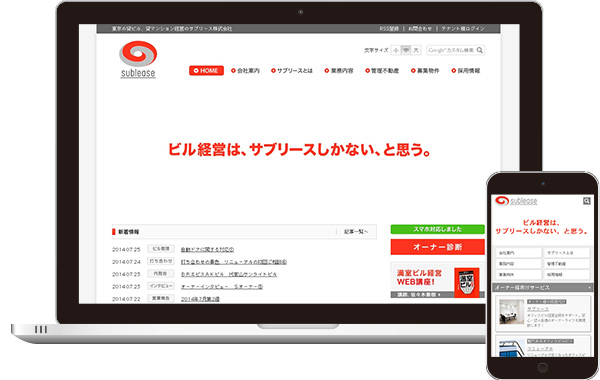Click the green スマホ対応しました banner
Image resolution: width=600 pixels, height=380 pixels.
click(x=437, y=229)
